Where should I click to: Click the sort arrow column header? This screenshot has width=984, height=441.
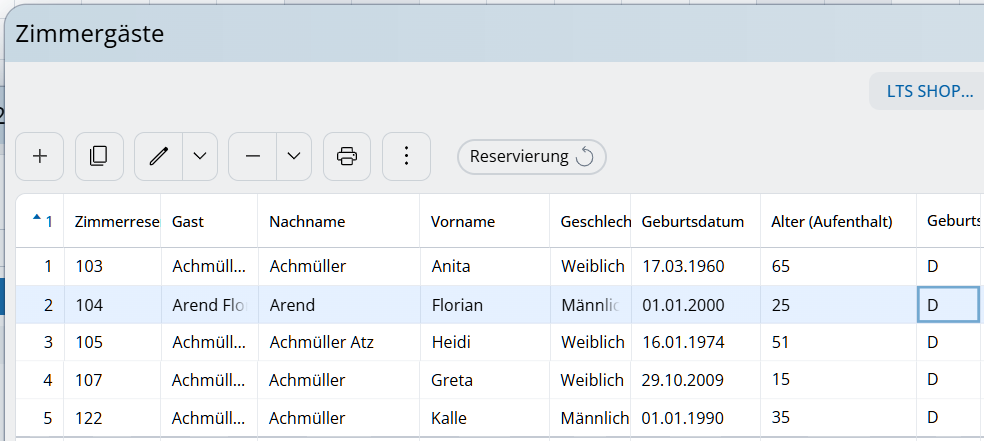[x=40, y=221]
